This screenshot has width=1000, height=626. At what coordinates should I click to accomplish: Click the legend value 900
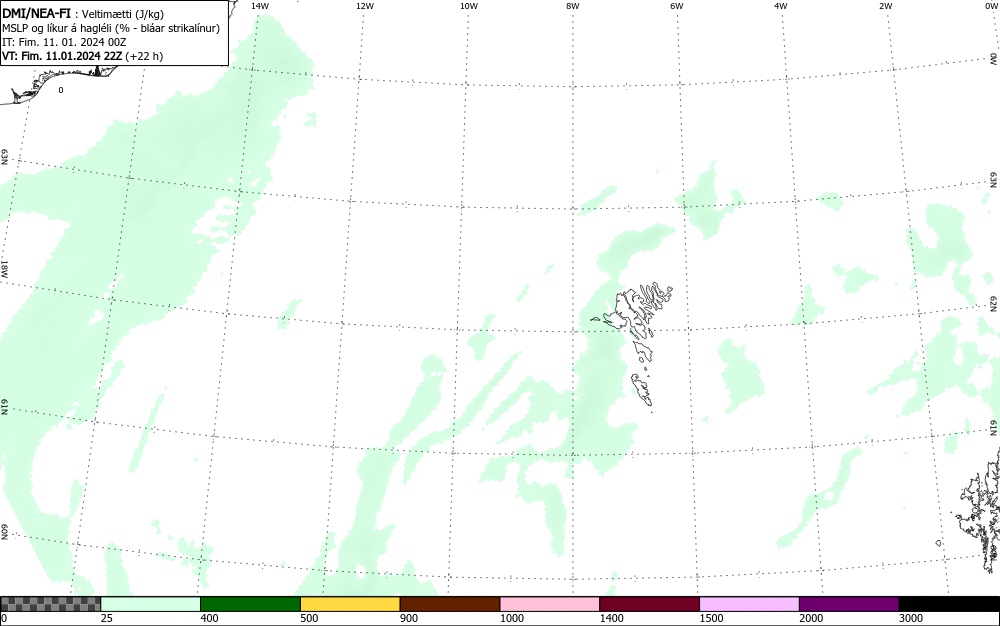point(409,618)
